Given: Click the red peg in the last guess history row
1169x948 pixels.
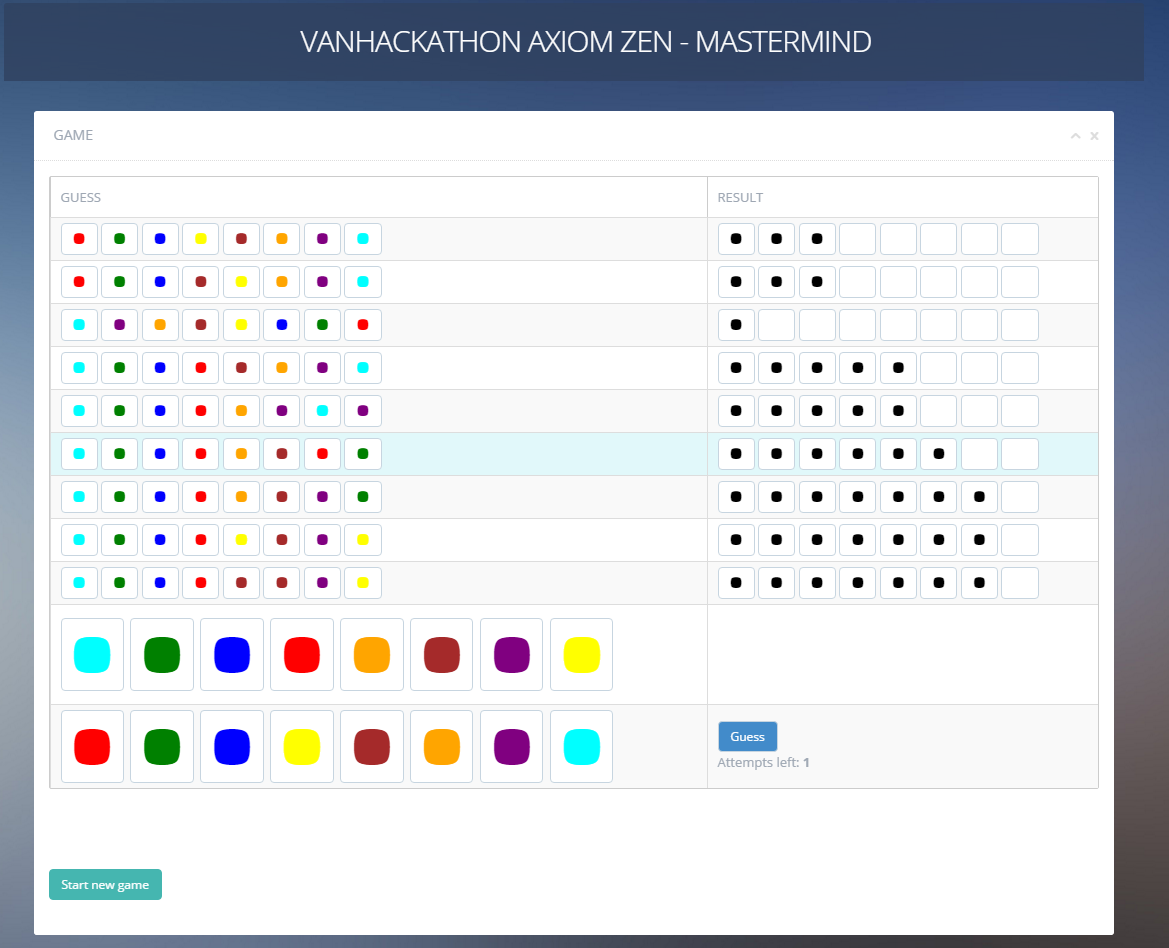Looking at the screenshot, I should tap(201, 583).
